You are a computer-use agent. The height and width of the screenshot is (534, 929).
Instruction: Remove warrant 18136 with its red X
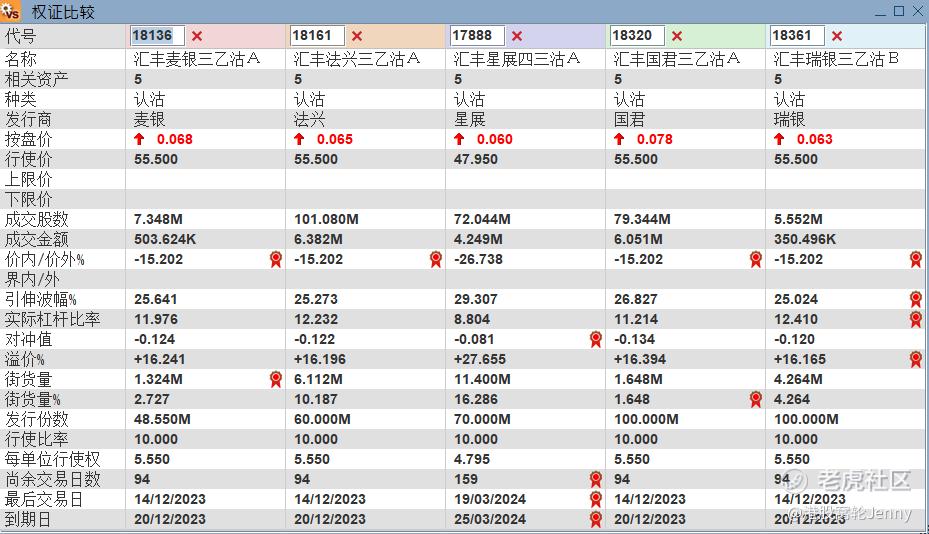coord(197,36)
